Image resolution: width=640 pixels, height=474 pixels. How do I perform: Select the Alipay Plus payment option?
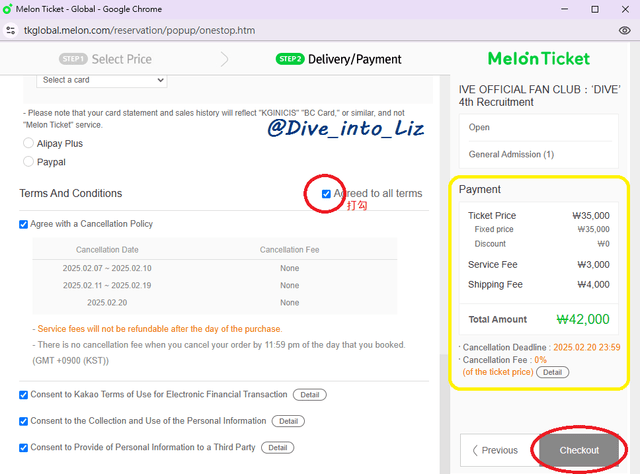(28, 143)
